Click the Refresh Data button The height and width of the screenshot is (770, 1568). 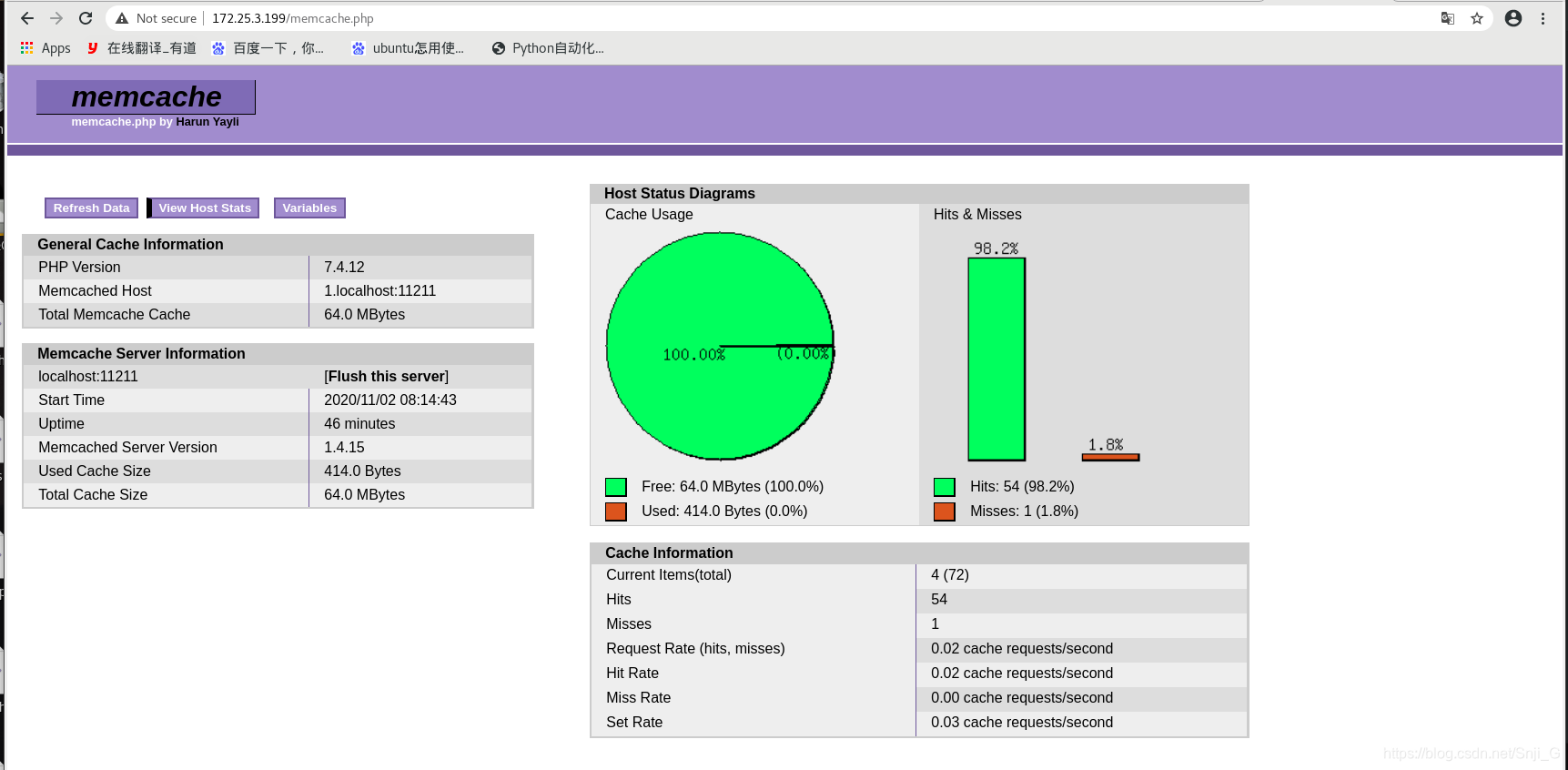91,208
